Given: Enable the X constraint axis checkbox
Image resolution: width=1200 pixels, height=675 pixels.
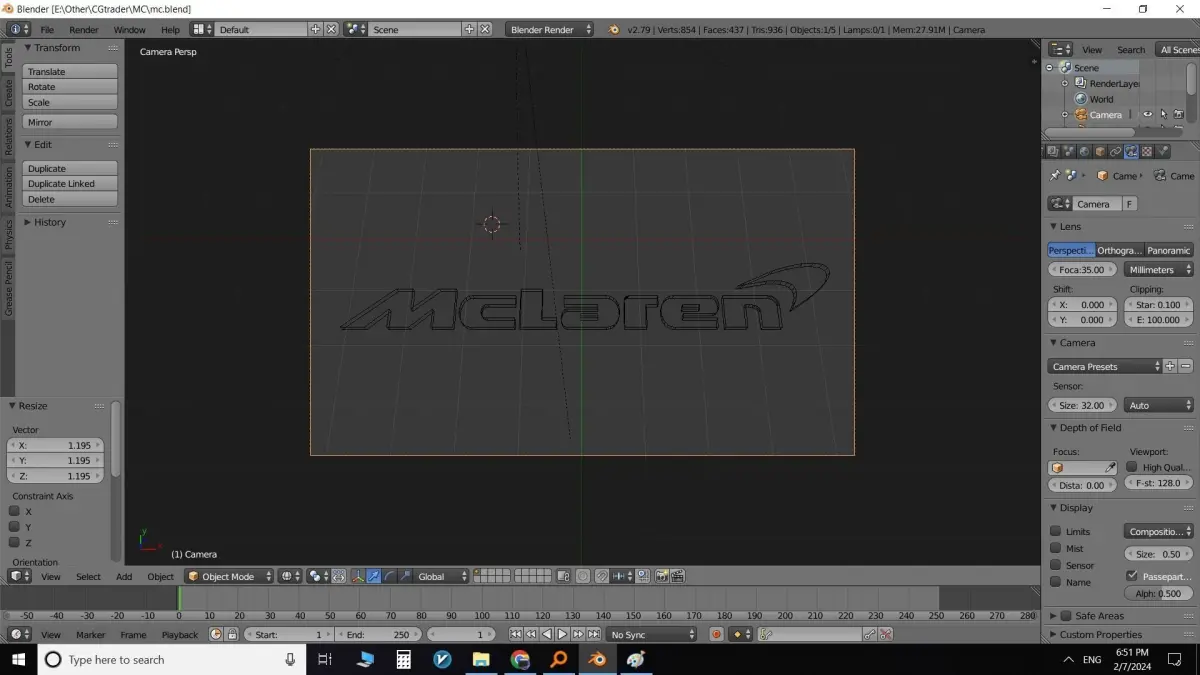Looking at the screenshot, I should point(14,511).
